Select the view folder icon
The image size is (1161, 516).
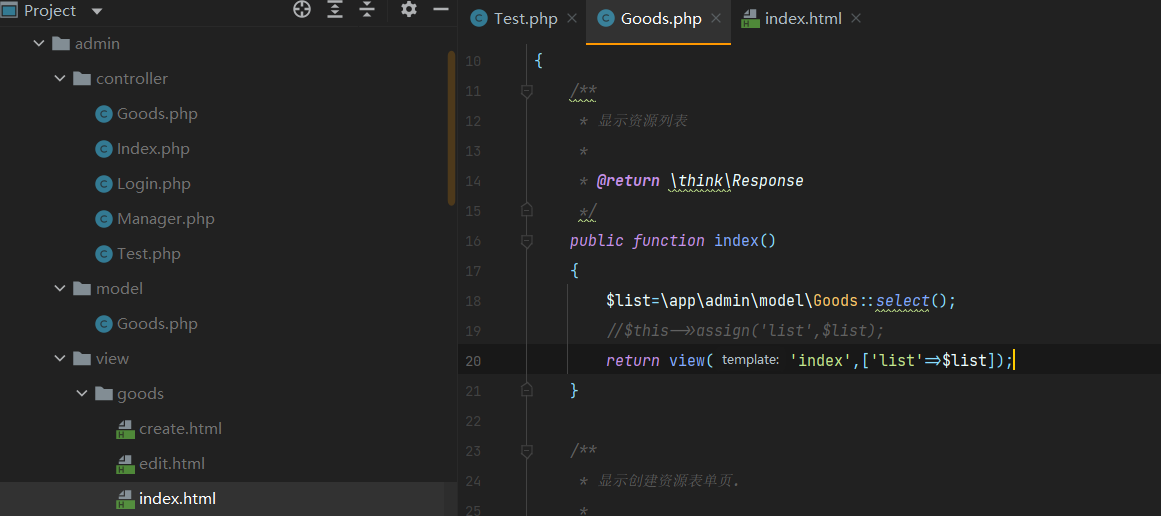click(82, 358)
